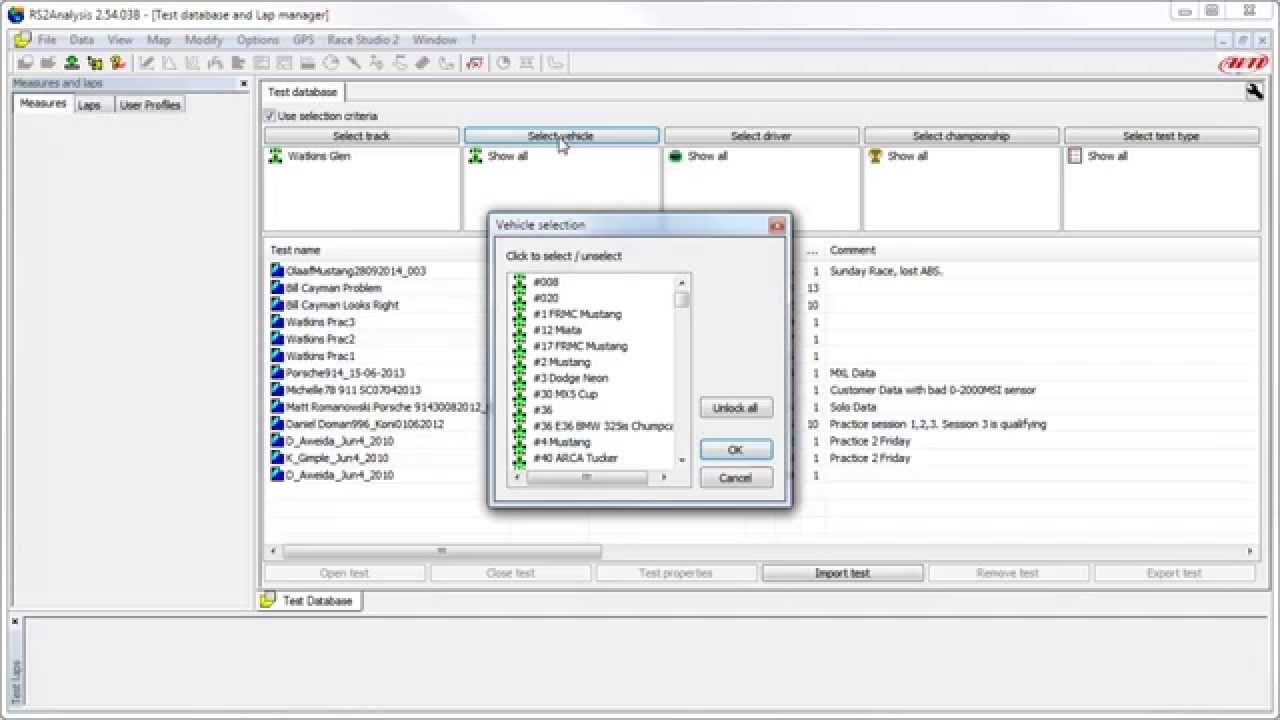This screenshot has width=1280, height=720.
Task: Open the Map menu
Action: click(x=158, y=40)
